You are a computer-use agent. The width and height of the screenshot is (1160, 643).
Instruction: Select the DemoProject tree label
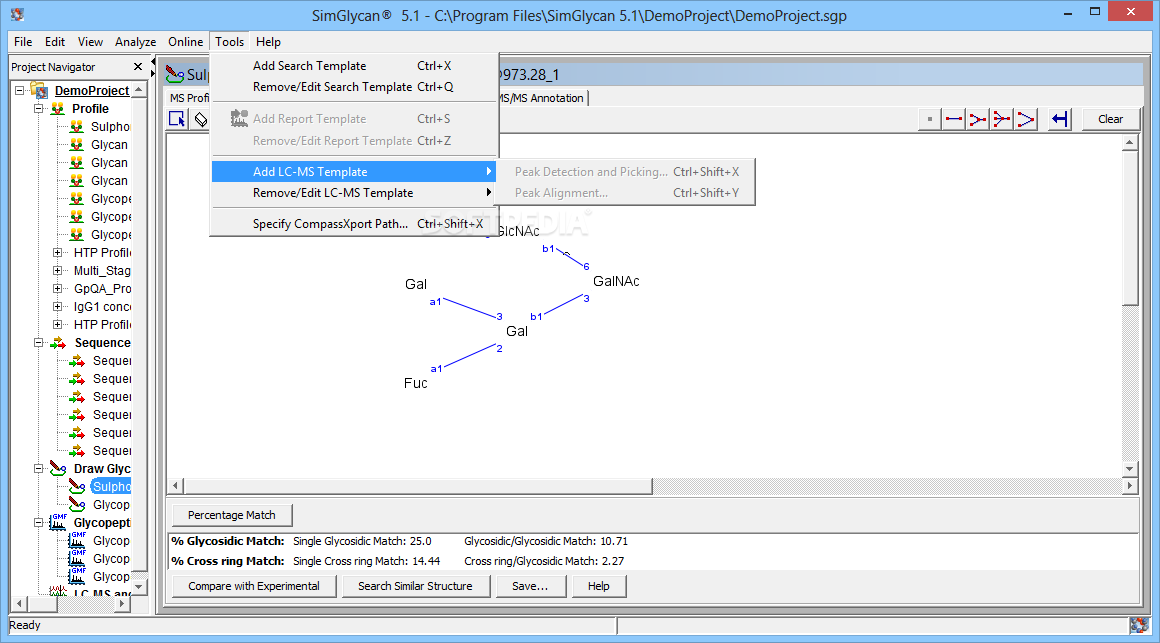coord(92,90)
